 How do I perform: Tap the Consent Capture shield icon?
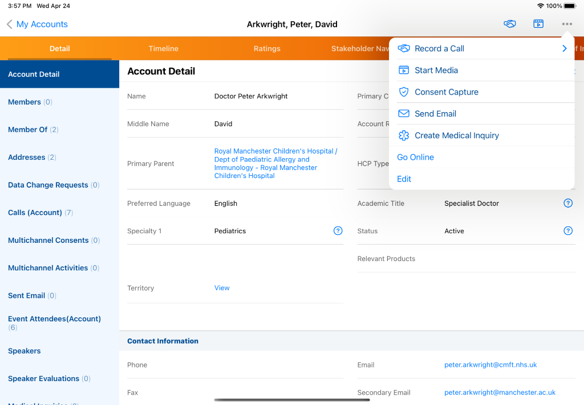[404, 92]
